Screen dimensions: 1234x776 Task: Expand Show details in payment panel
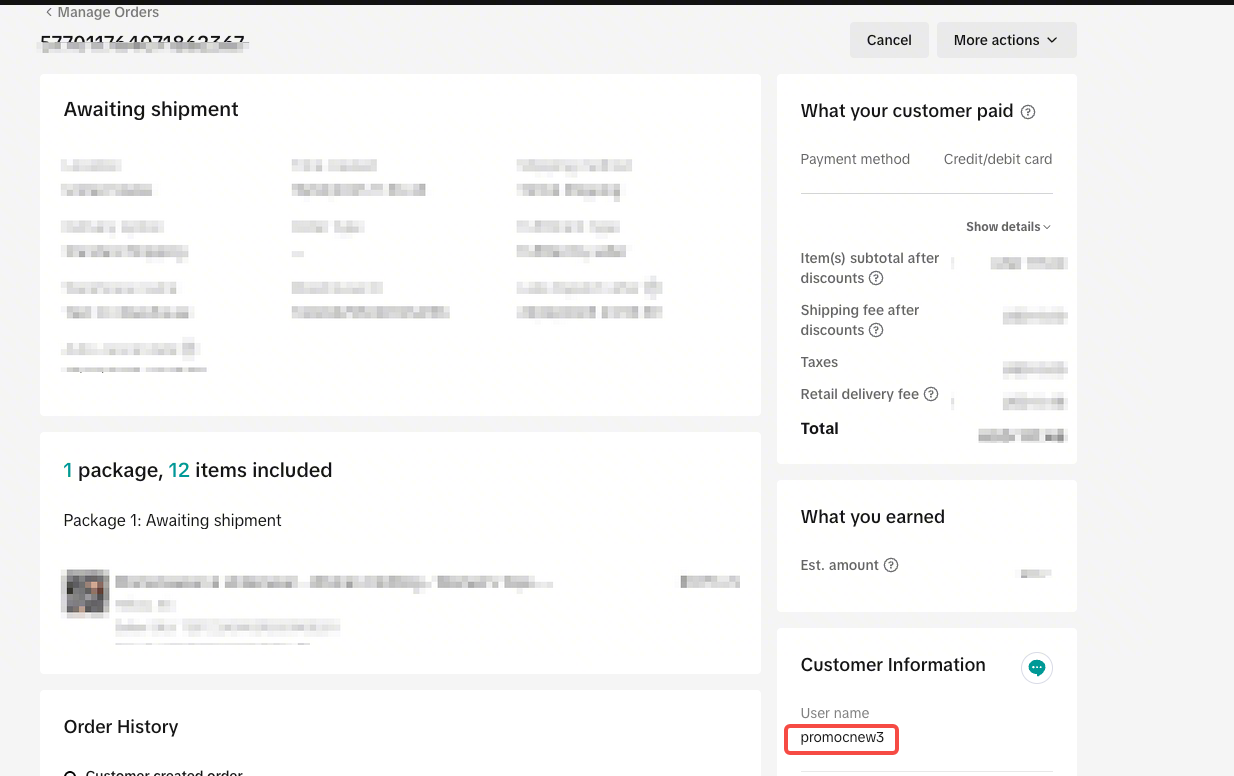tap(1008, 227)
